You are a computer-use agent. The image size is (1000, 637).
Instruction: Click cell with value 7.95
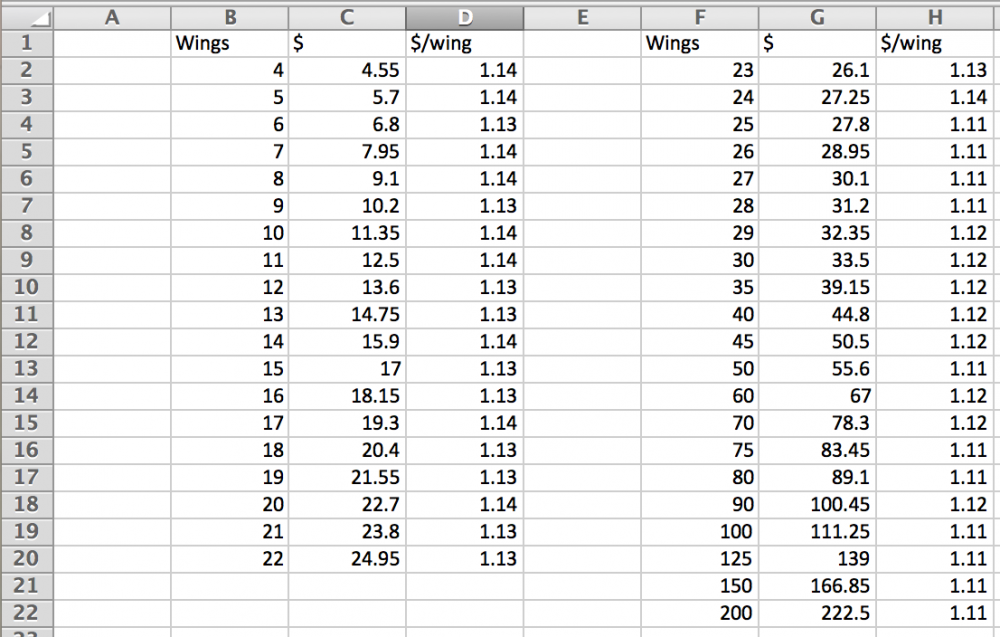347,152
